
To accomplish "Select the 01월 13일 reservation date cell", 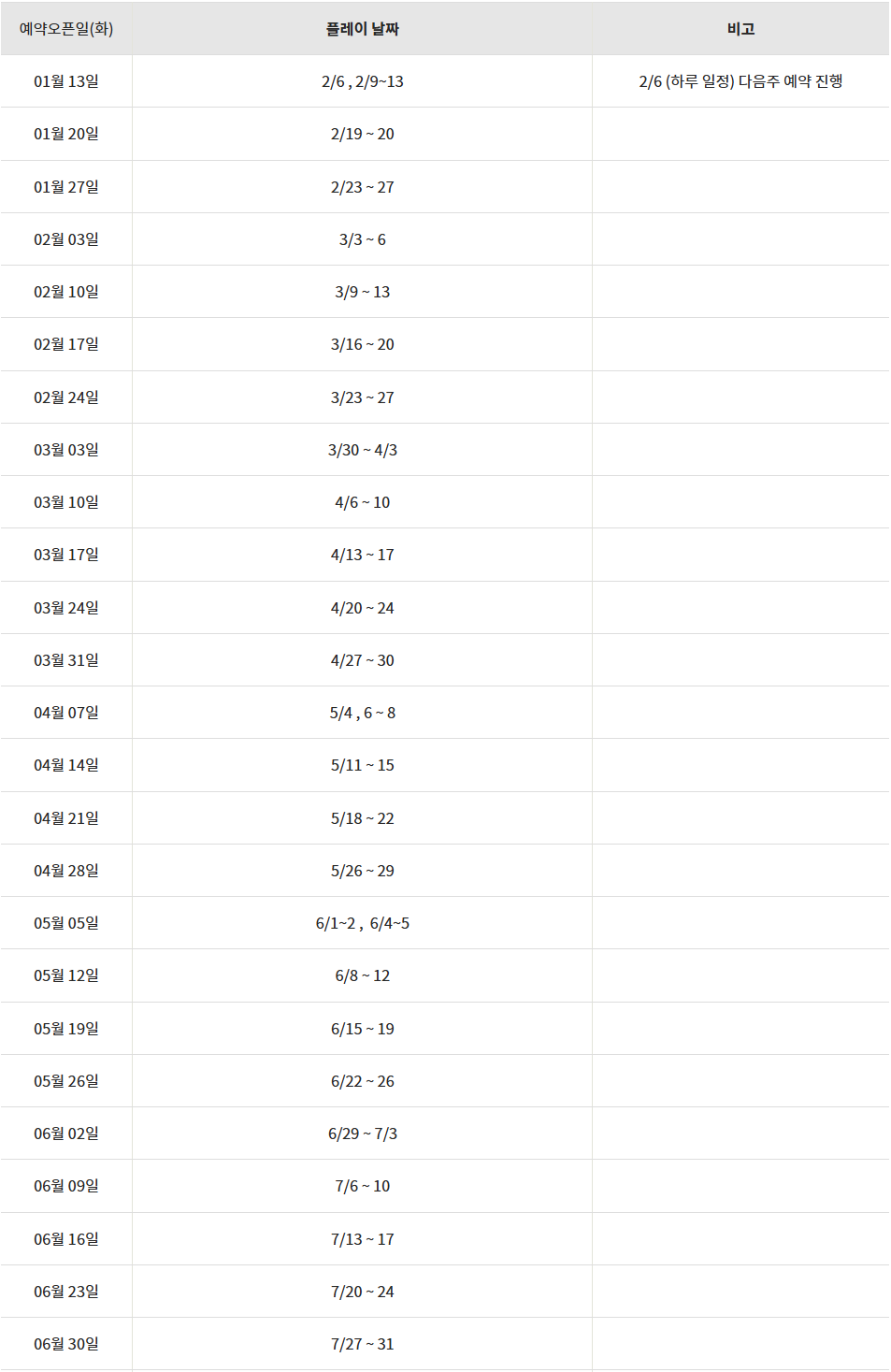I will click(x=66, y=81).
